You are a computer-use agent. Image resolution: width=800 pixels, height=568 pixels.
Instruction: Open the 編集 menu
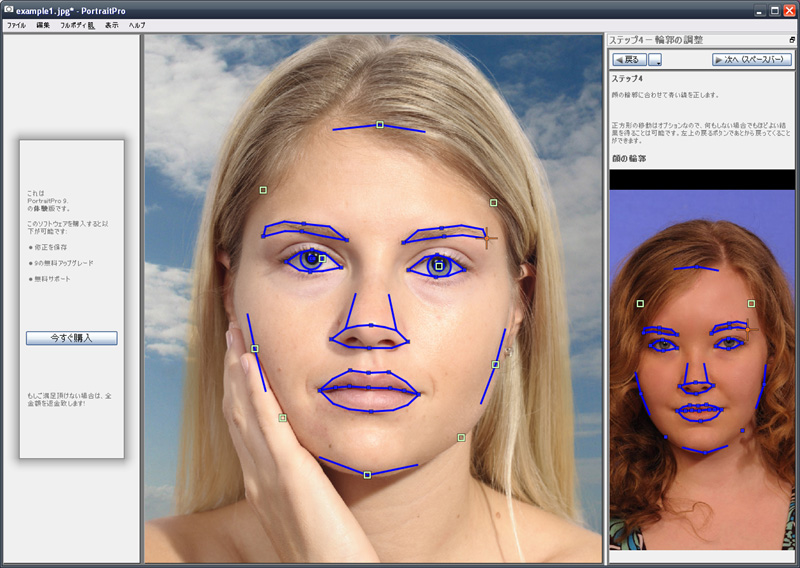click(43, 25)
